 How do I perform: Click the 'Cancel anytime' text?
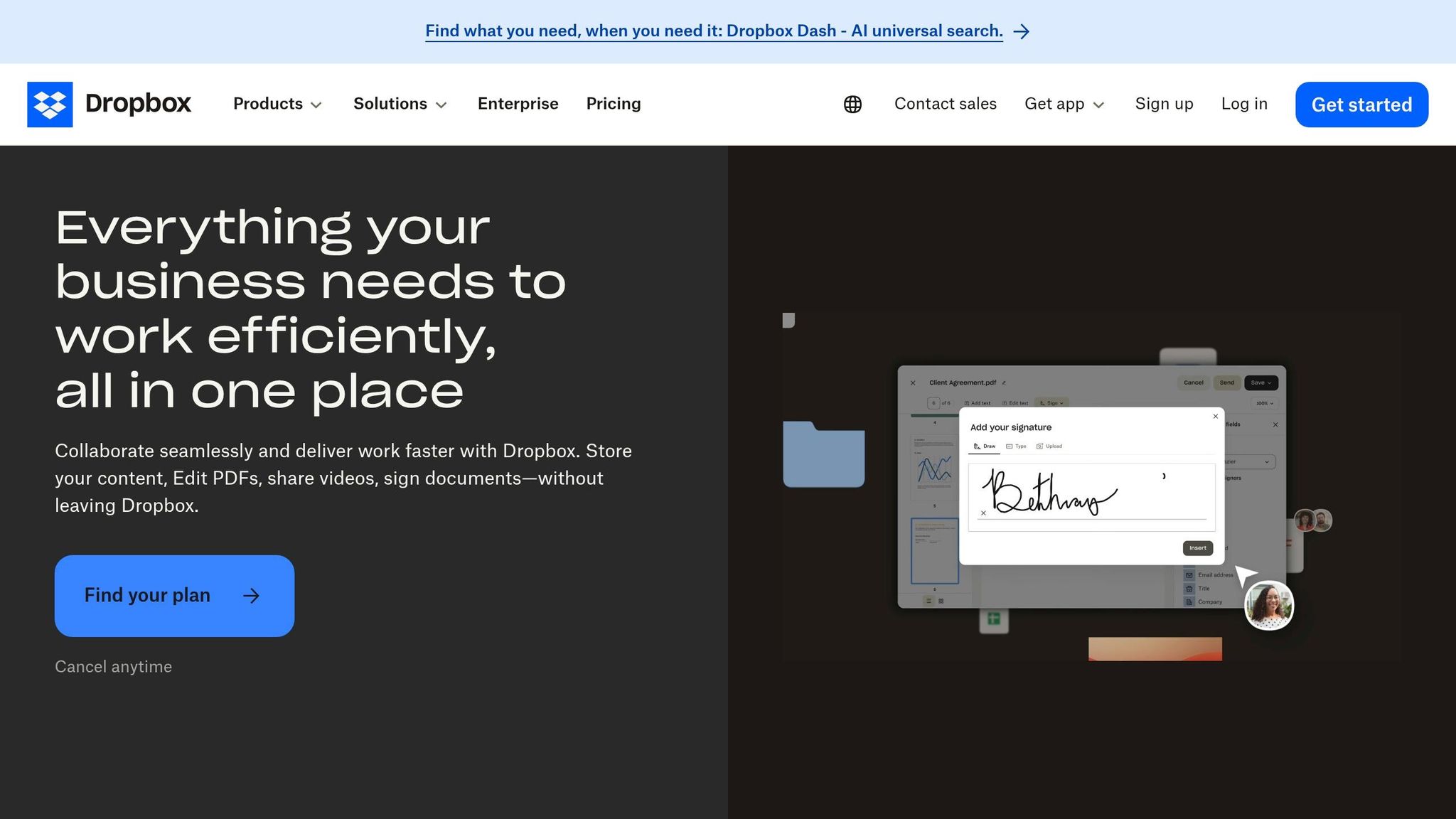(113, 666)
